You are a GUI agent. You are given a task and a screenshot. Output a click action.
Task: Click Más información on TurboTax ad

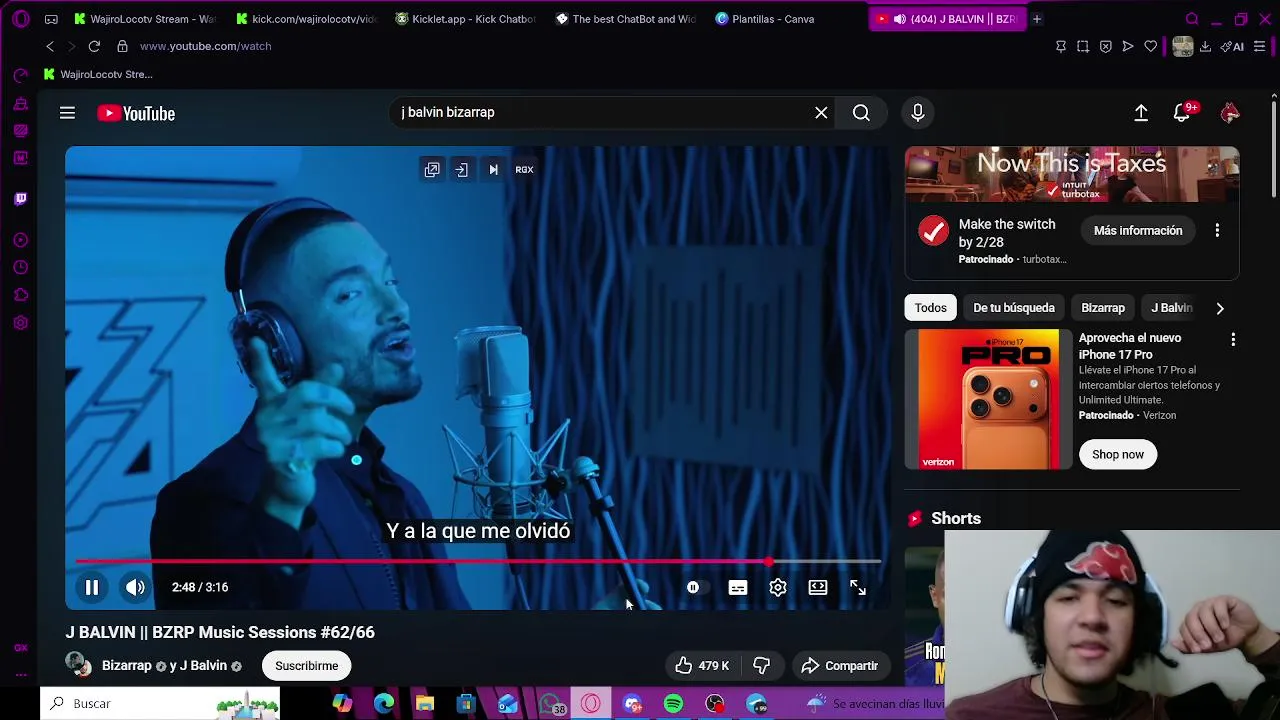(1138, 231)
